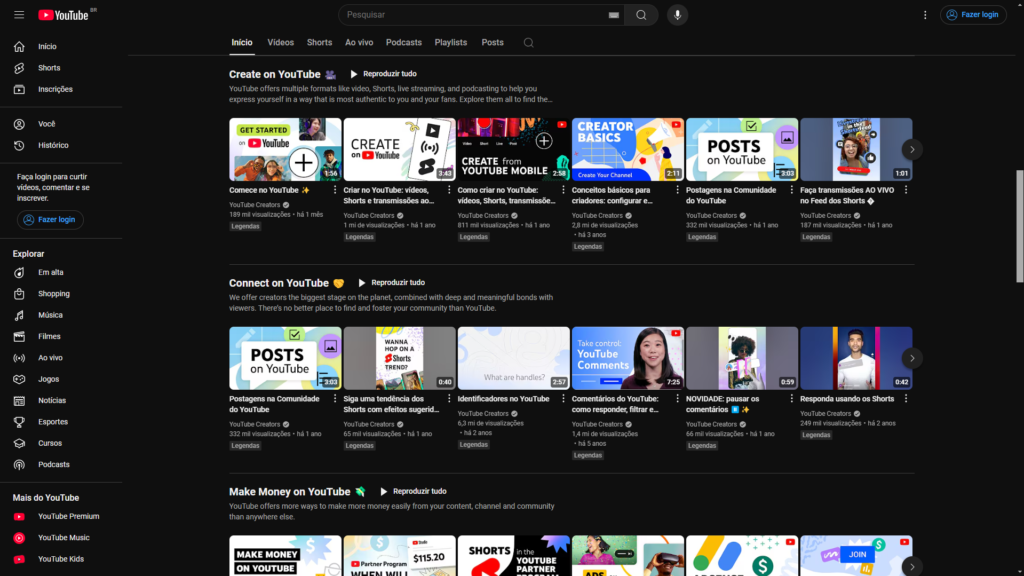Click the YouTube logo

(x=63, y=15)
